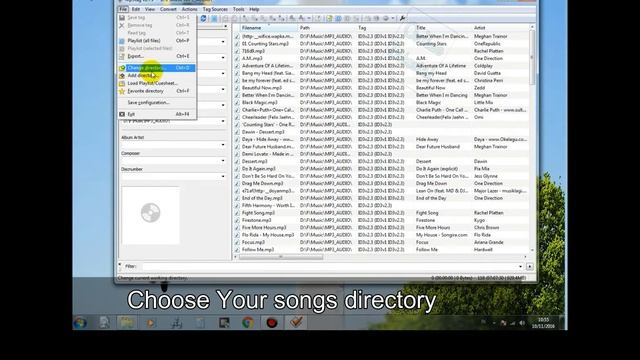Select the Drag Me Down.mp3 file row

point(382,183)
